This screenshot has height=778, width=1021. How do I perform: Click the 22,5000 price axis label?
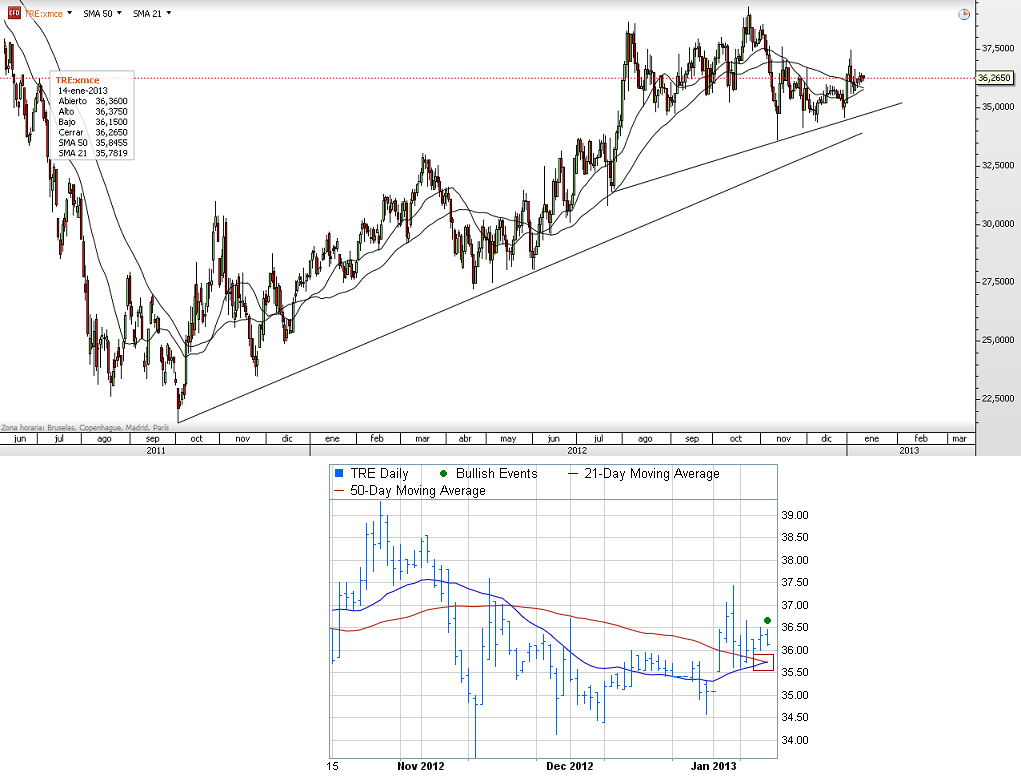pyautogui.click(x=998, y=398)
